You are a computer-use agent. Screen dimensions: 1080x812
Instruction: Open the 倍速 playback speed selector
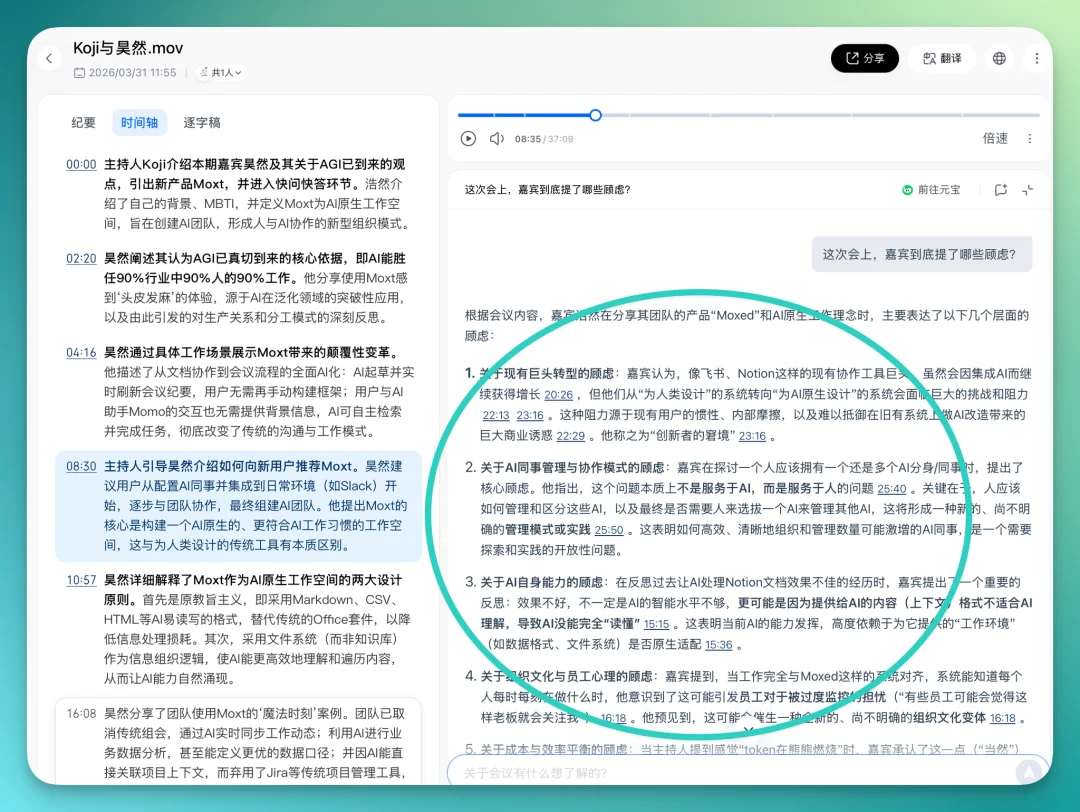tap(996, 139)
